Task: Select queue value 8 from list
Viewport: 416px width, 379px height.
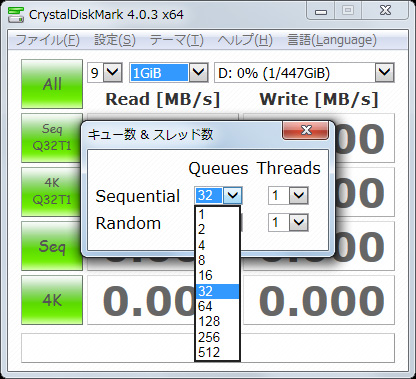Action: click(x=217, y=260)
